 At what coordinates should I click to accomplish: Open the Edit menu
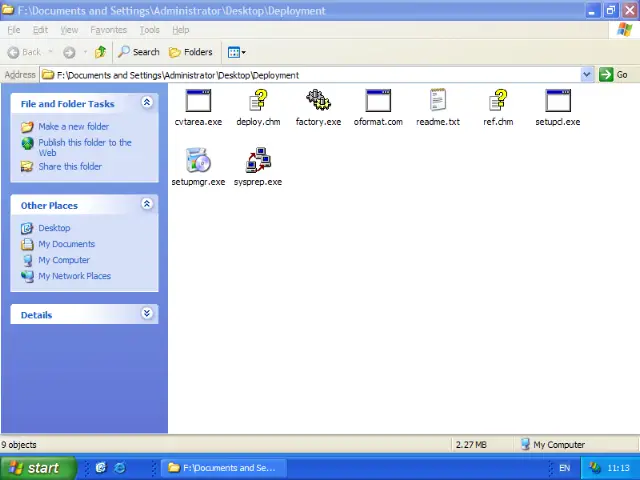(x=40, y=30)
